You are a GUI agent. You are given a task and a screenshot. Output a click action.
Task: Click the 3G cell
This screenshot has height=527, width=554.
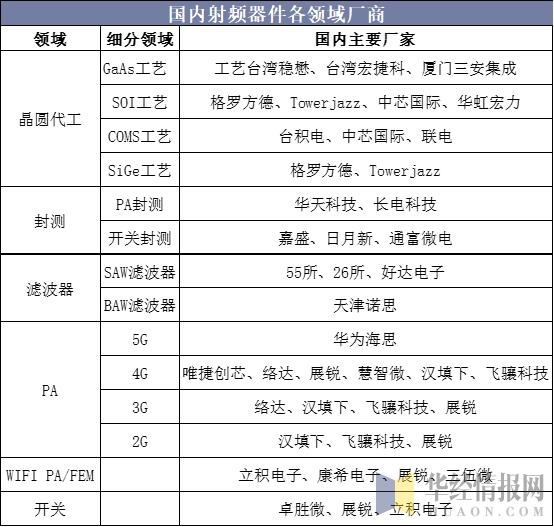(x=140, y=407)
